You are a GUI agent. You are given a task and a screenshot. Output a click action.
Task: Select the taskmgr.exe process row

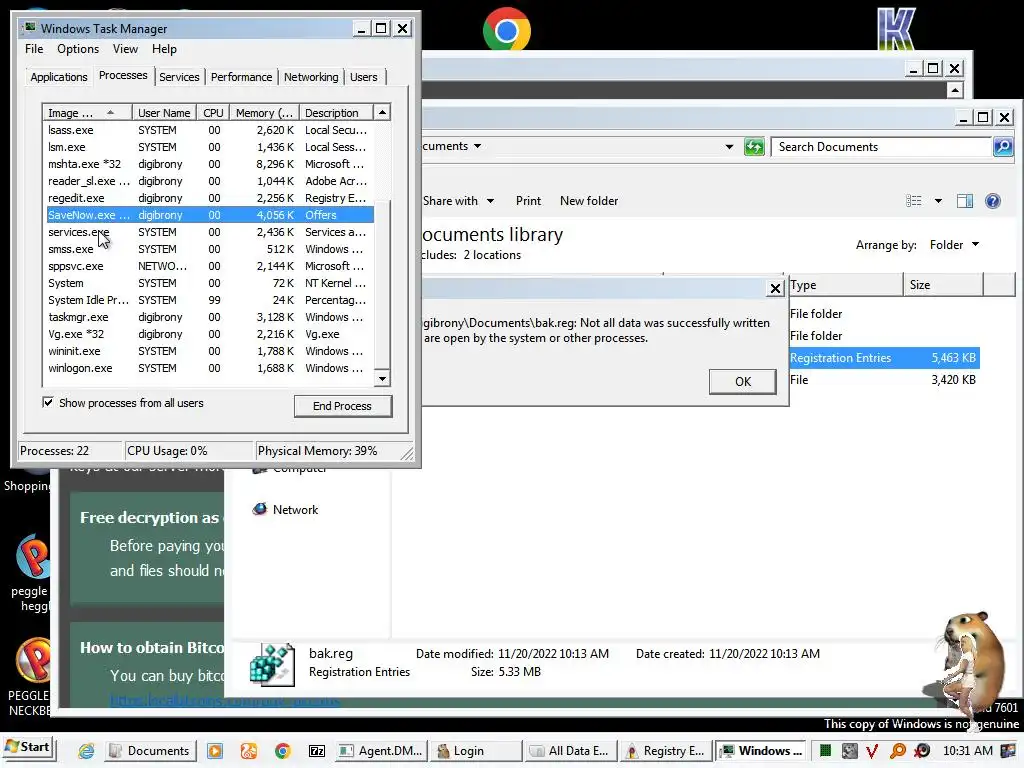point(210,317)
